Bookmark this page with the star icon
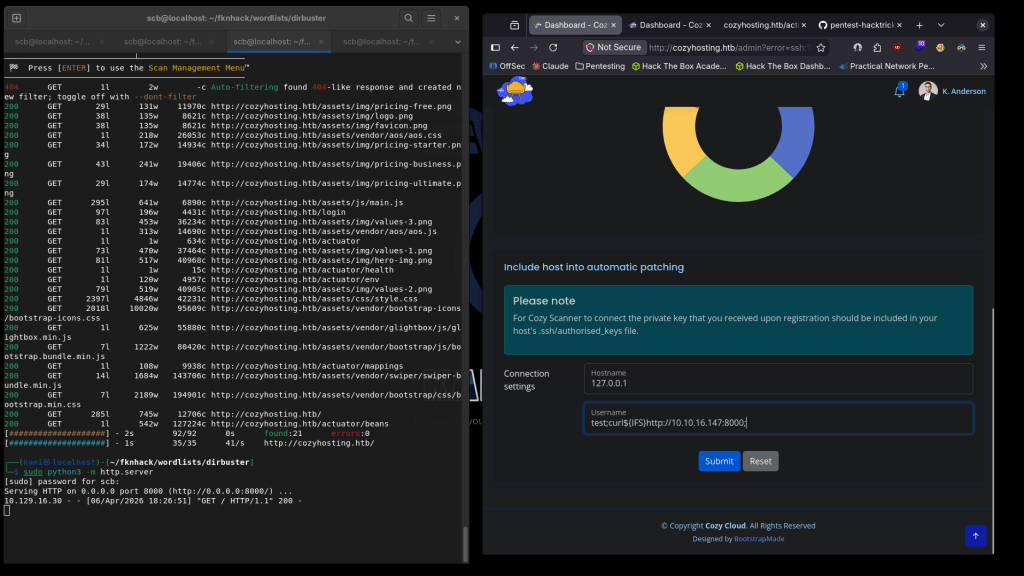This screenshot has width=1024, height=576. click(x=821, y=47)
